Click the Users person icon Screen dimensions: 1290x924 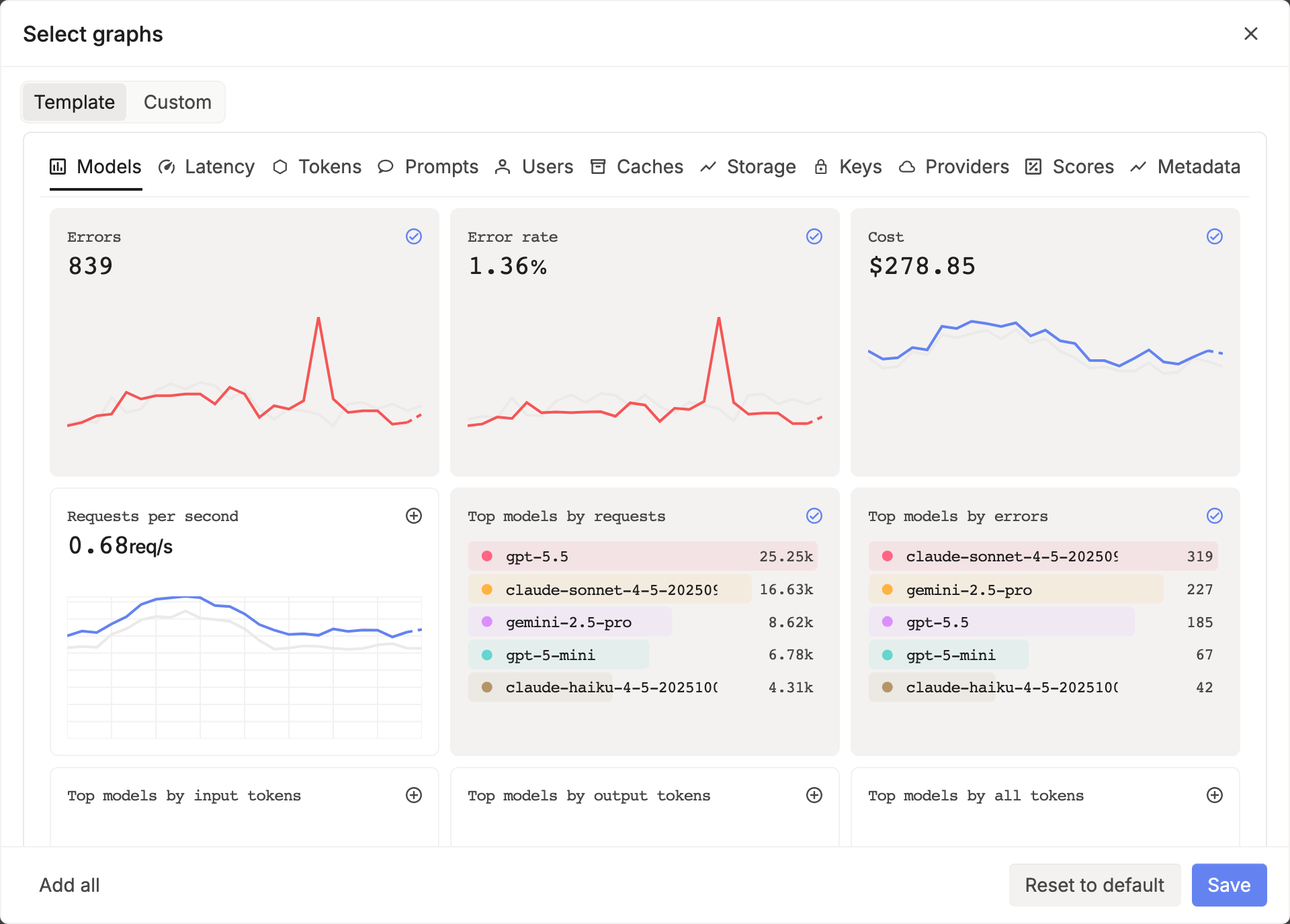(503, 167)
